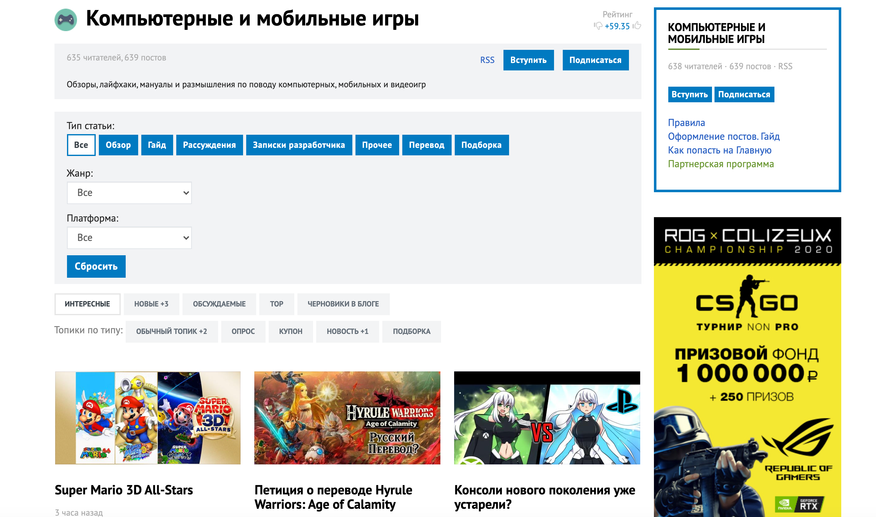Click 'Компьютерные и мобильные игры' sidebar heading
Image resolution: width=876 pixels, height=517 pixels.
tap(717, 34)
